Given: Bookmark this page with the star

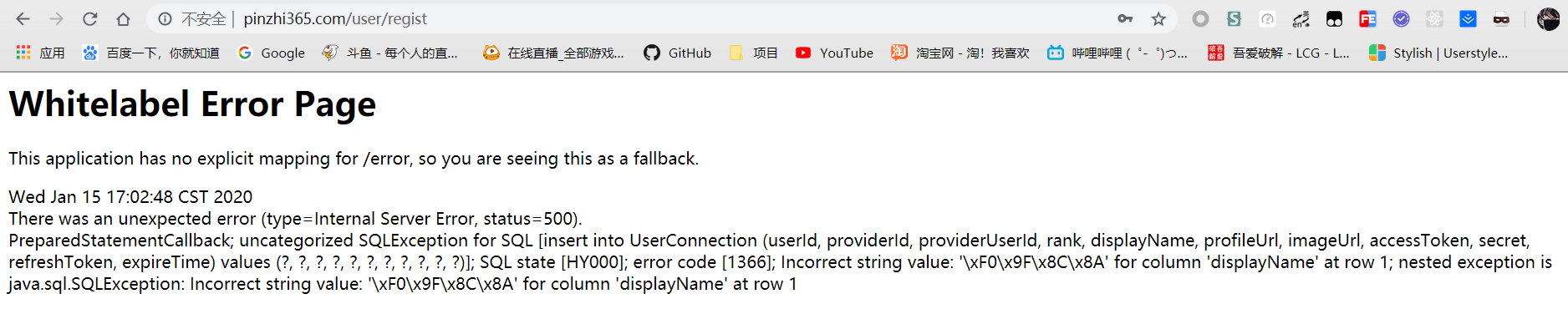Looking at the screenshot, I should tap(1158, 18).
